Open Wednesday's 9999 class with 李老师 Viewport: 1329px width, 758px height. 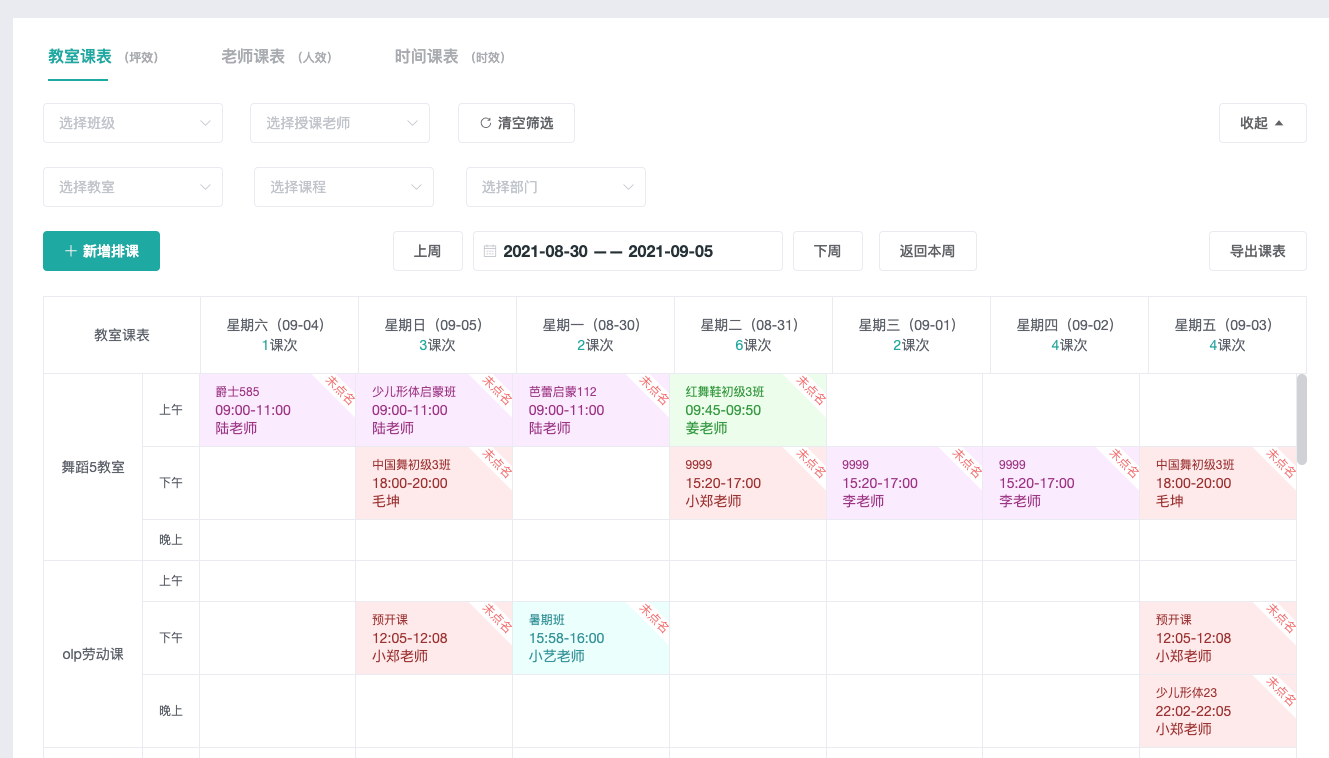(905, 483)
